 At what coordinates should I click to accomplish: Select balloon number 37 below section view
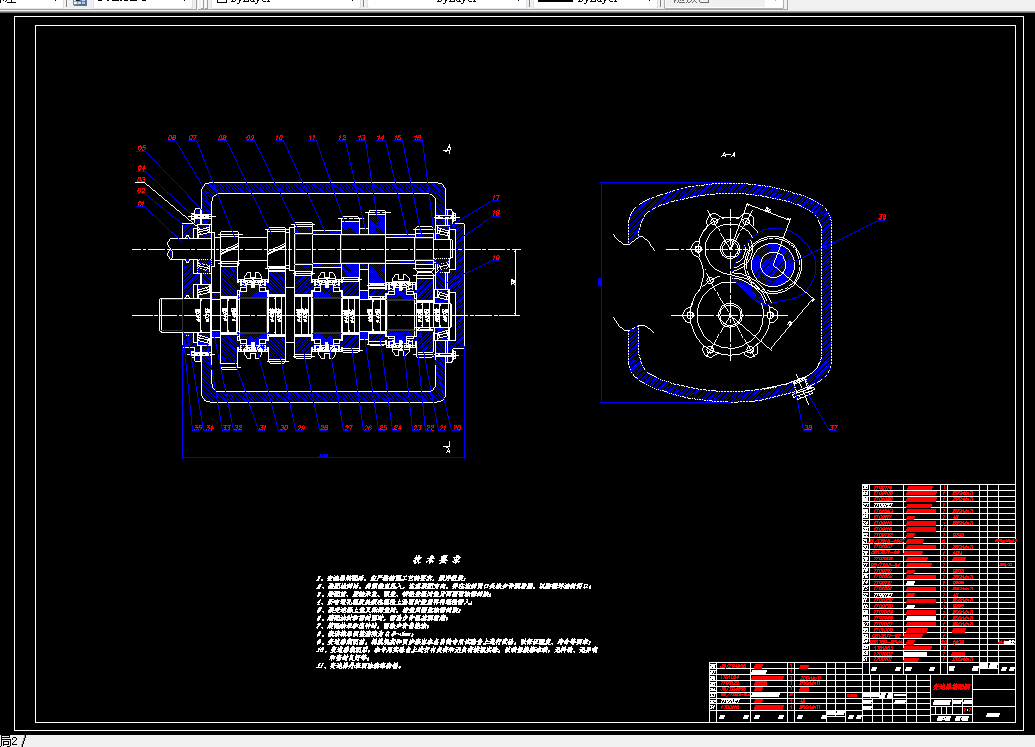pyautogui.click(x=833, y=428)
